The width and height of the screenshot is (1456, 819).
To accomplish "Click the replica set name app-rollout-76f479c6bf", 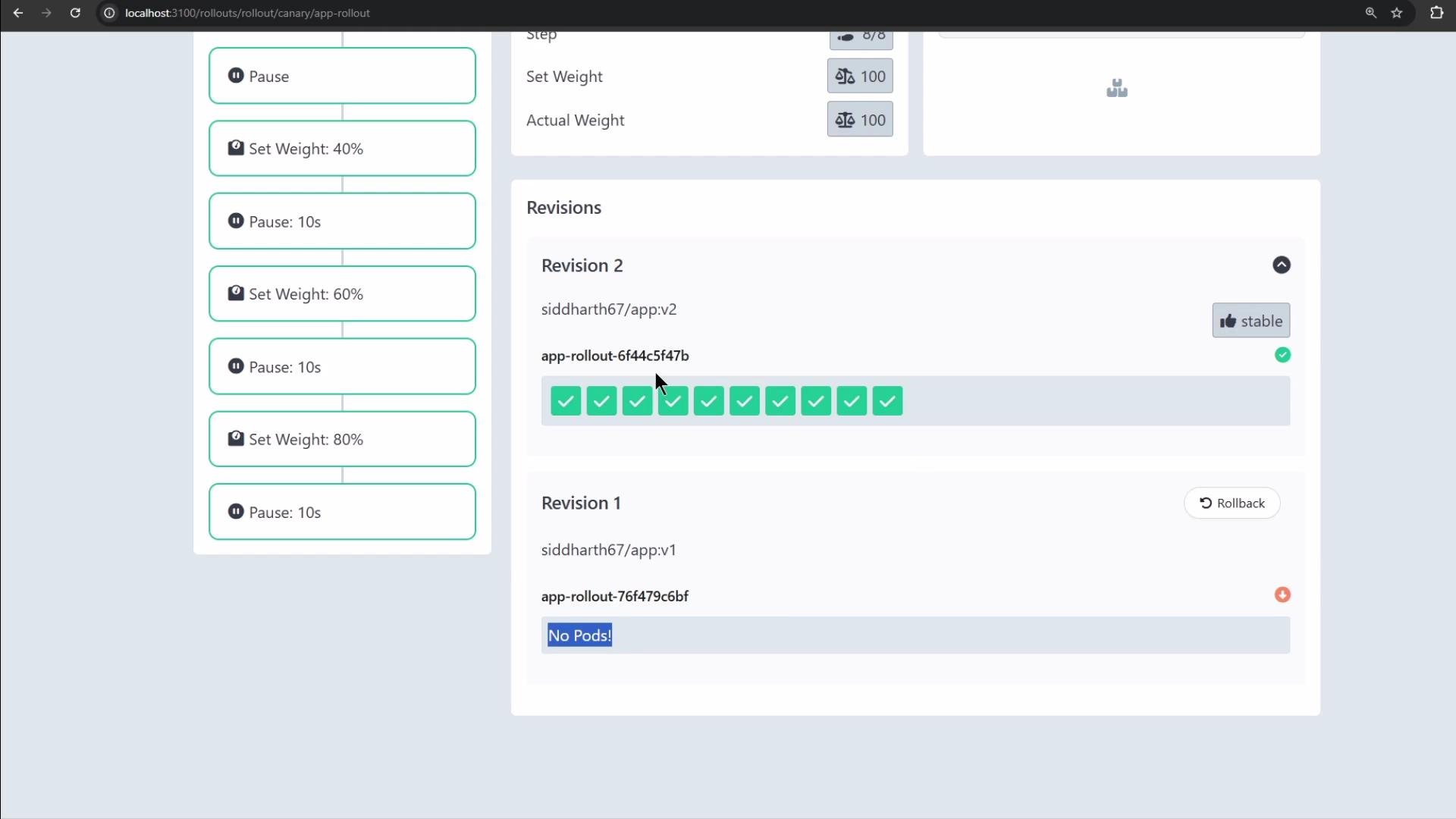I will (x=615, y=597).
